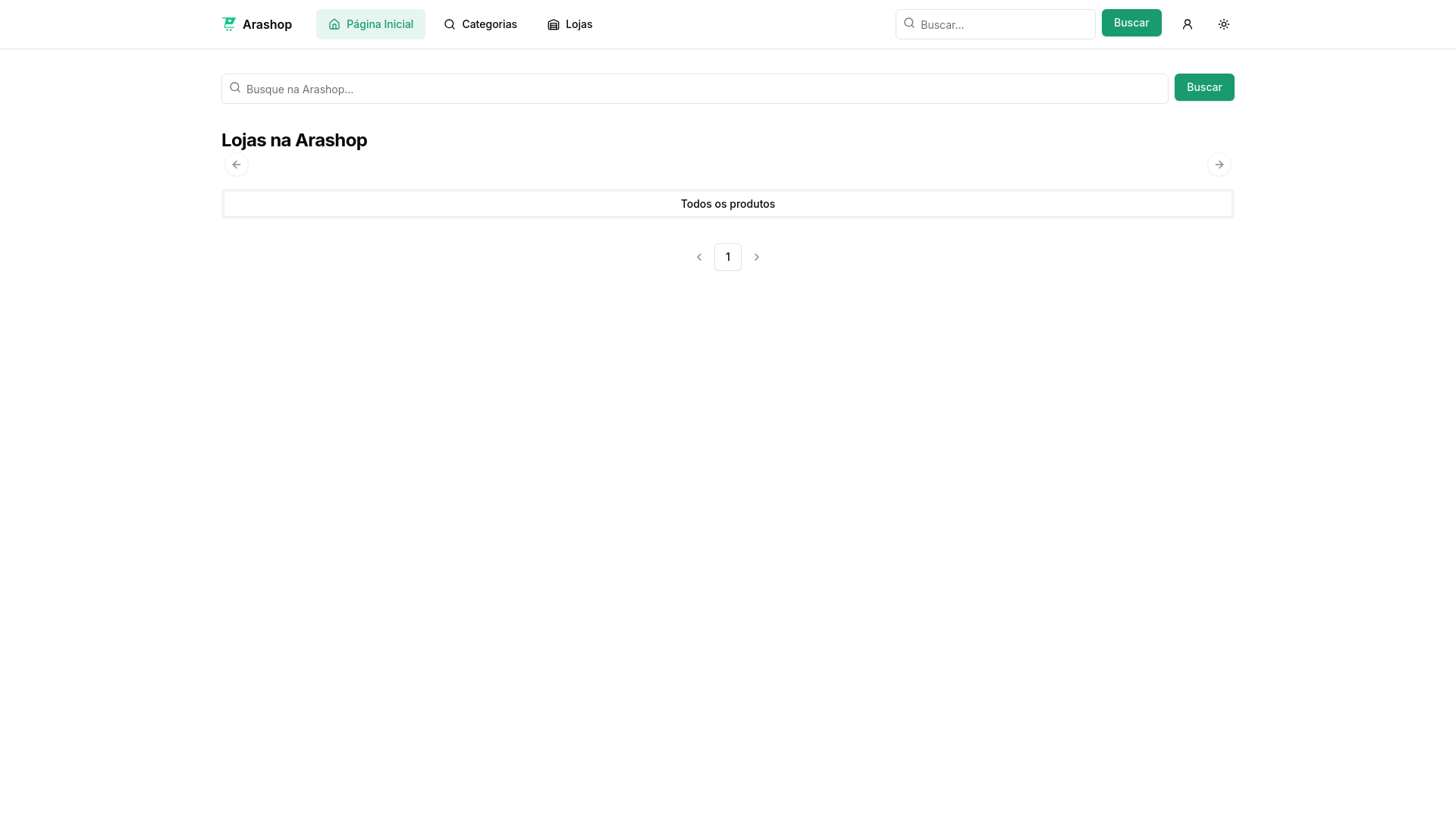Go to previous page in pagination

[699, 257]
